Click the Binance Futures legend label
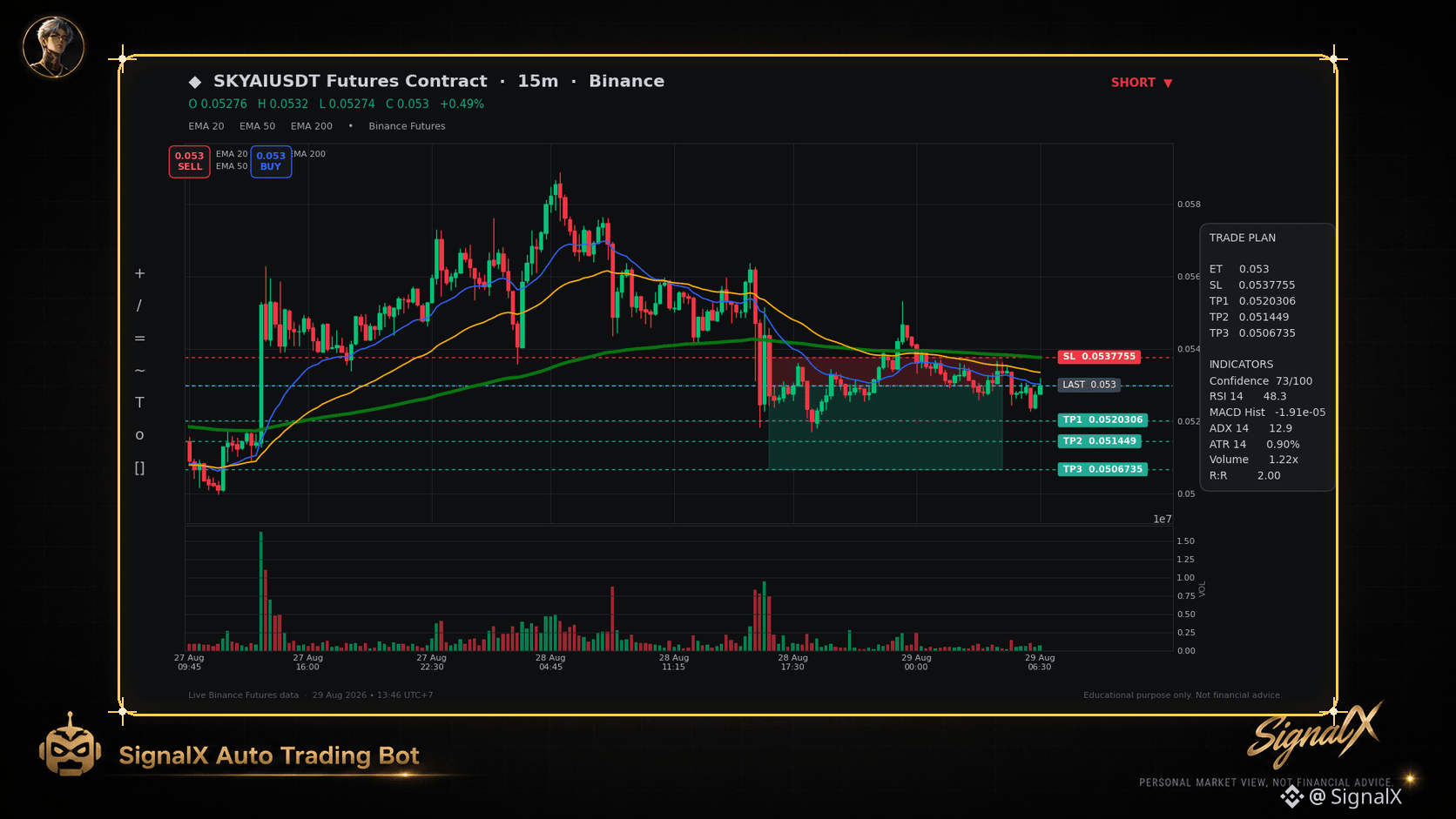The height and width of the screenshot is (819, 1456). click(407, 126)
